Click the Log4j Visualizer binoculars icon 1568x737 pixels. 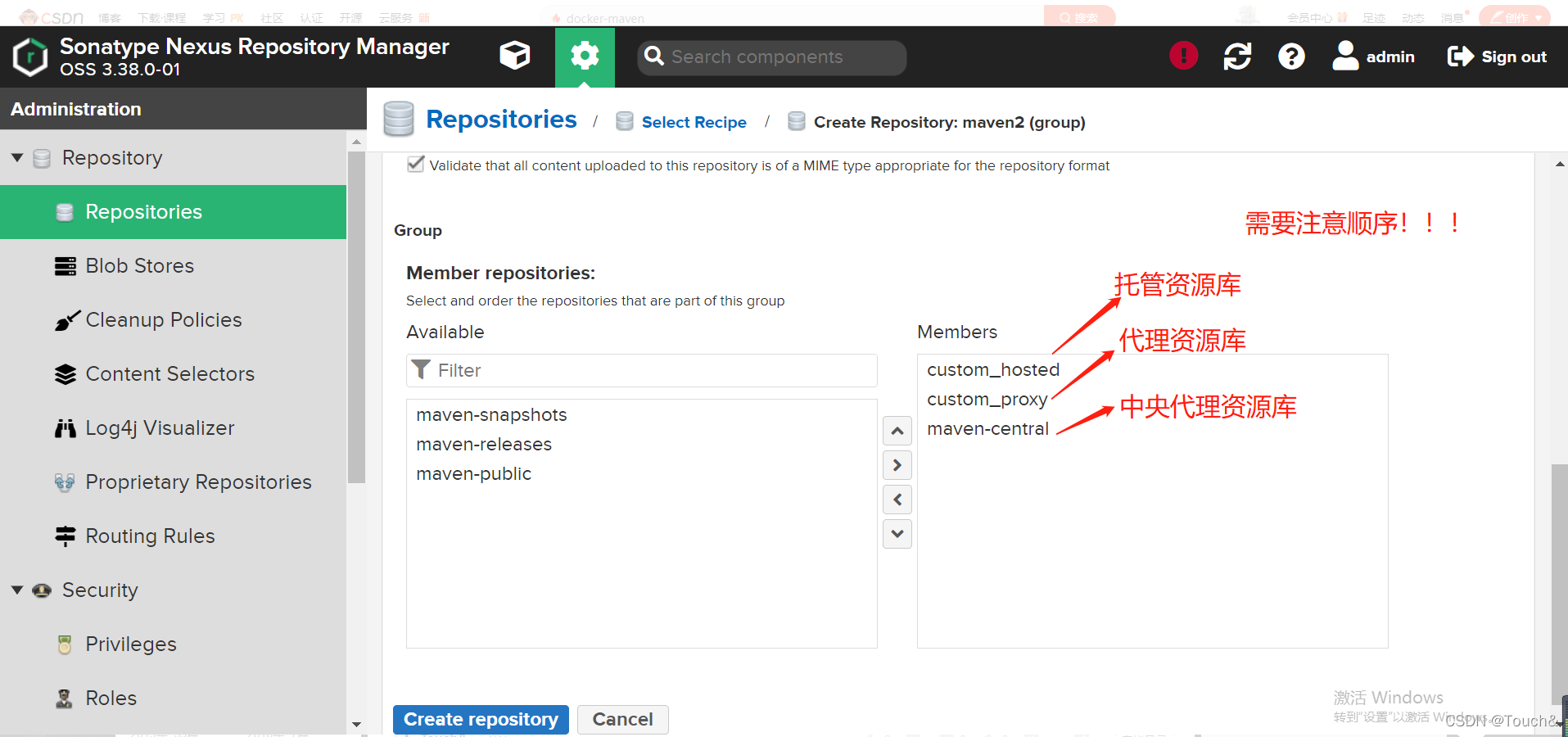(66, 428)
